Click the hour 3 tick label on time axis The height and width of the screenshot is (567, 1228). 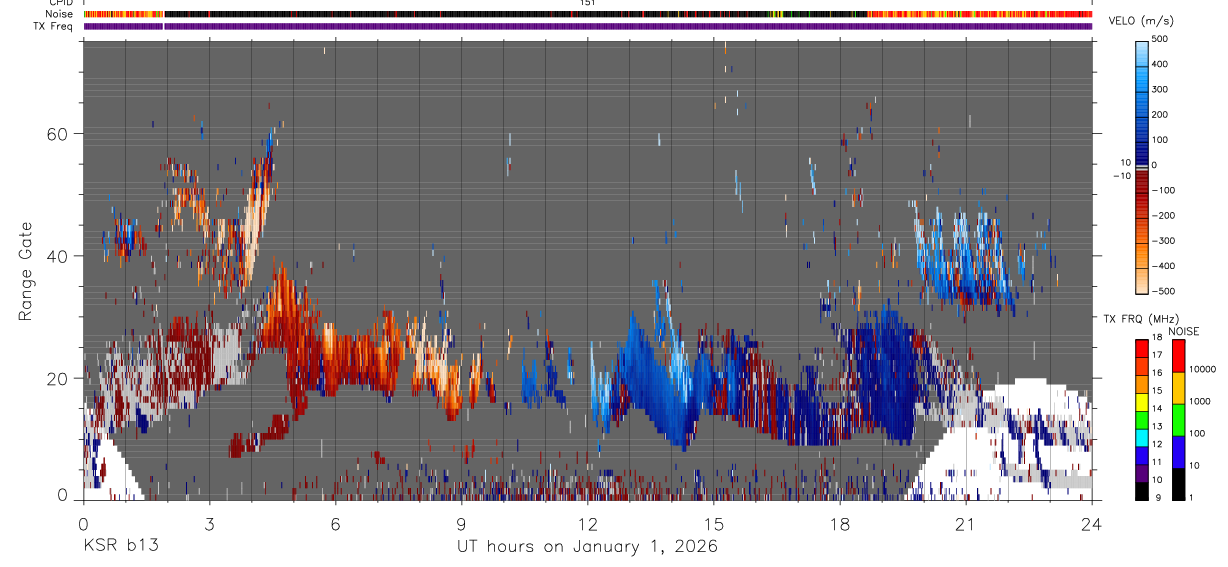(x=209, y=524)
